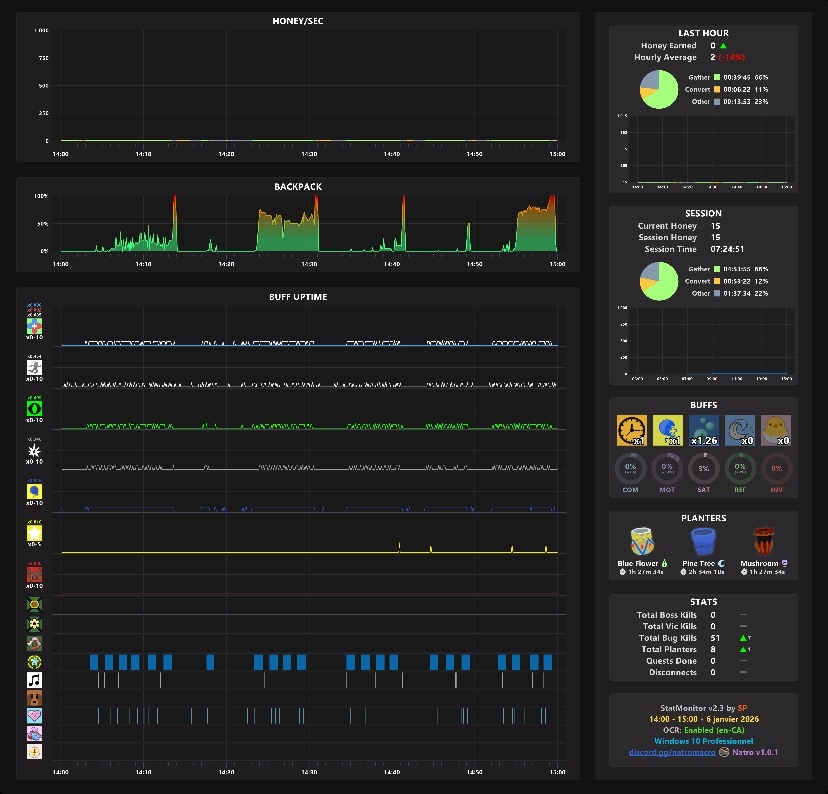Click the SAT circular progress gauge
This screenshot has width=828, height=794.
pos(703,468)
